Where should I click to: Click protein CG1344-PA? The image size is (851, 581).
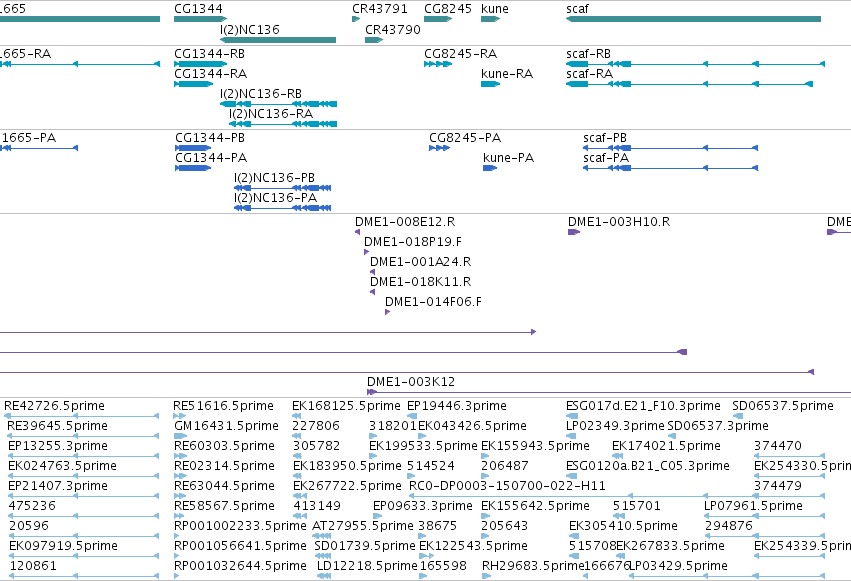(193, 168)
